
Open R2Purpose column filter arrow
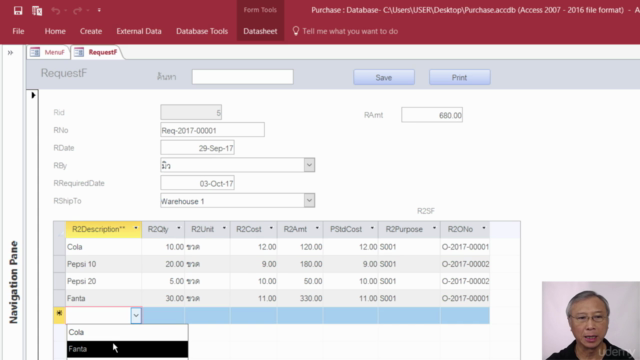(434, 229)
